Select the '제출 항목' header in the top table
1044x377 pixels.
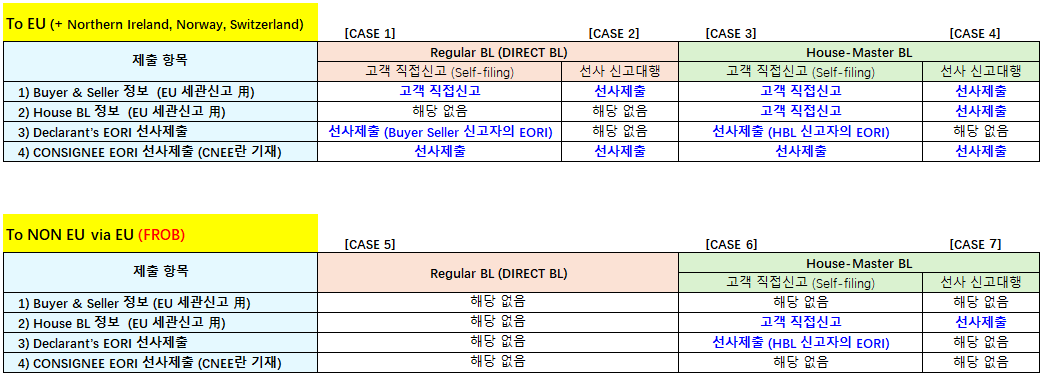tap(160, 62)
